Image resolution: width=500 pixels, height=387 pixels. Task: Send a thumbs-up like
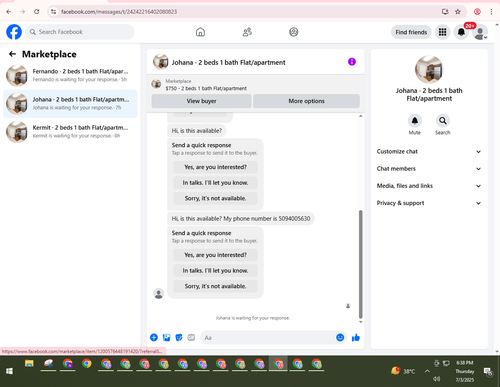(356, 337)
